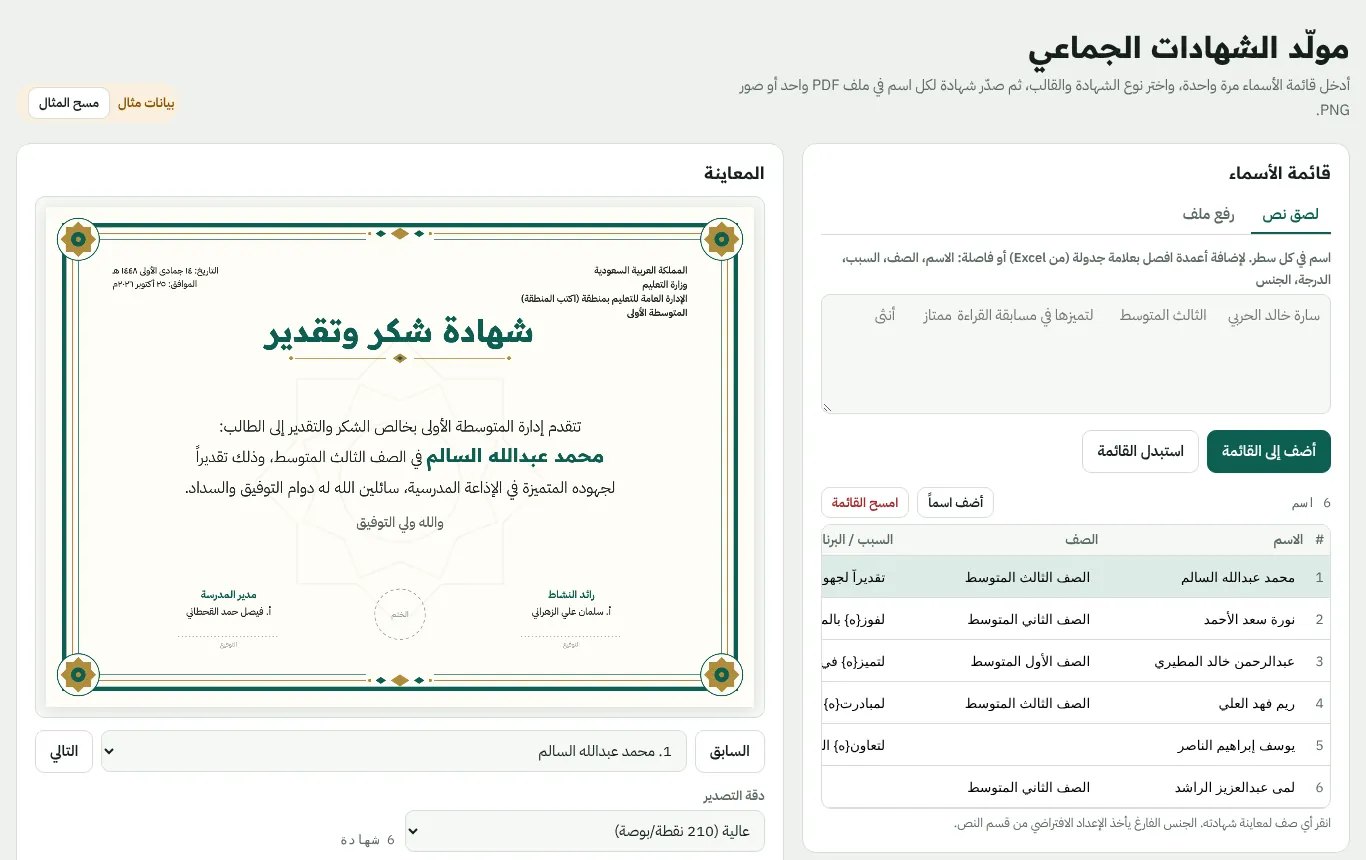This screenshot has width=1366, height=860.
Task: Click the مسح المثال button
Action: point(69,103)
